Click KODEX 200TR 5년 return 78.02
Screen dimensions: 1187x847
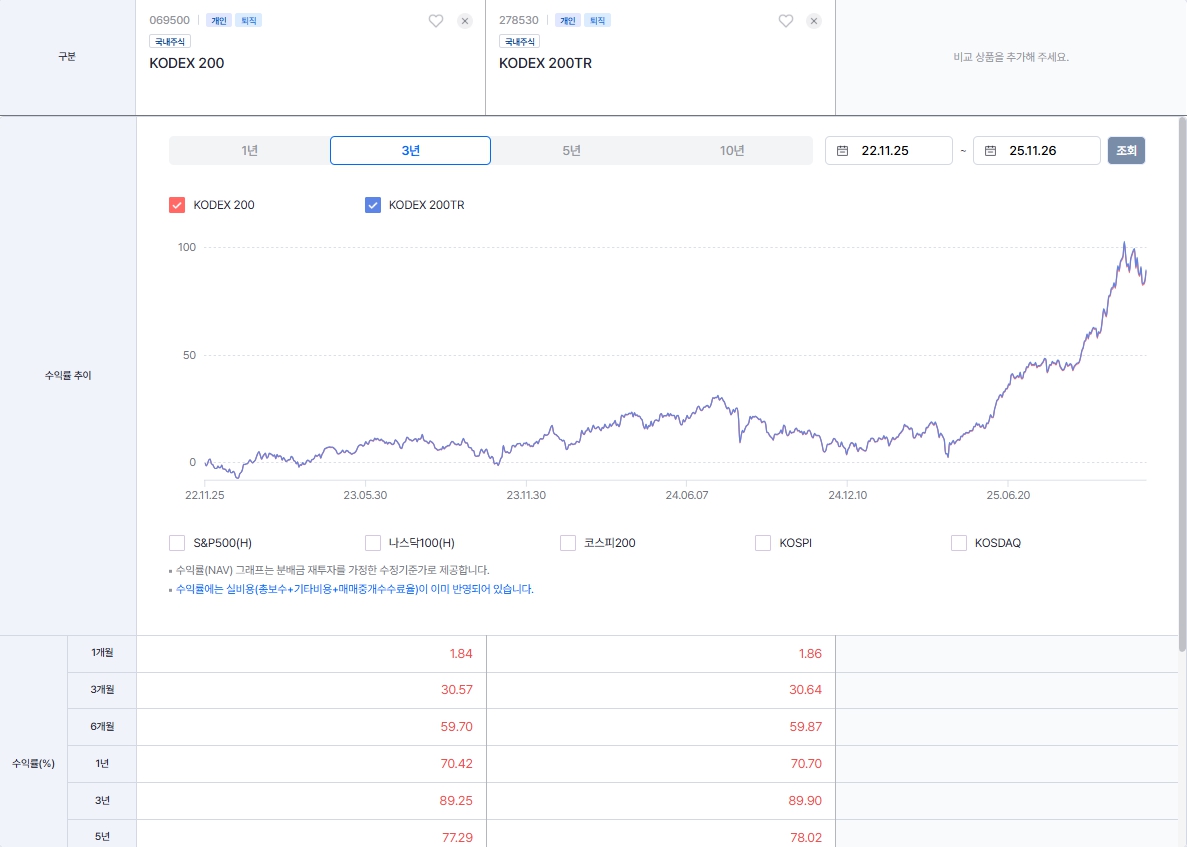[806, 838]
